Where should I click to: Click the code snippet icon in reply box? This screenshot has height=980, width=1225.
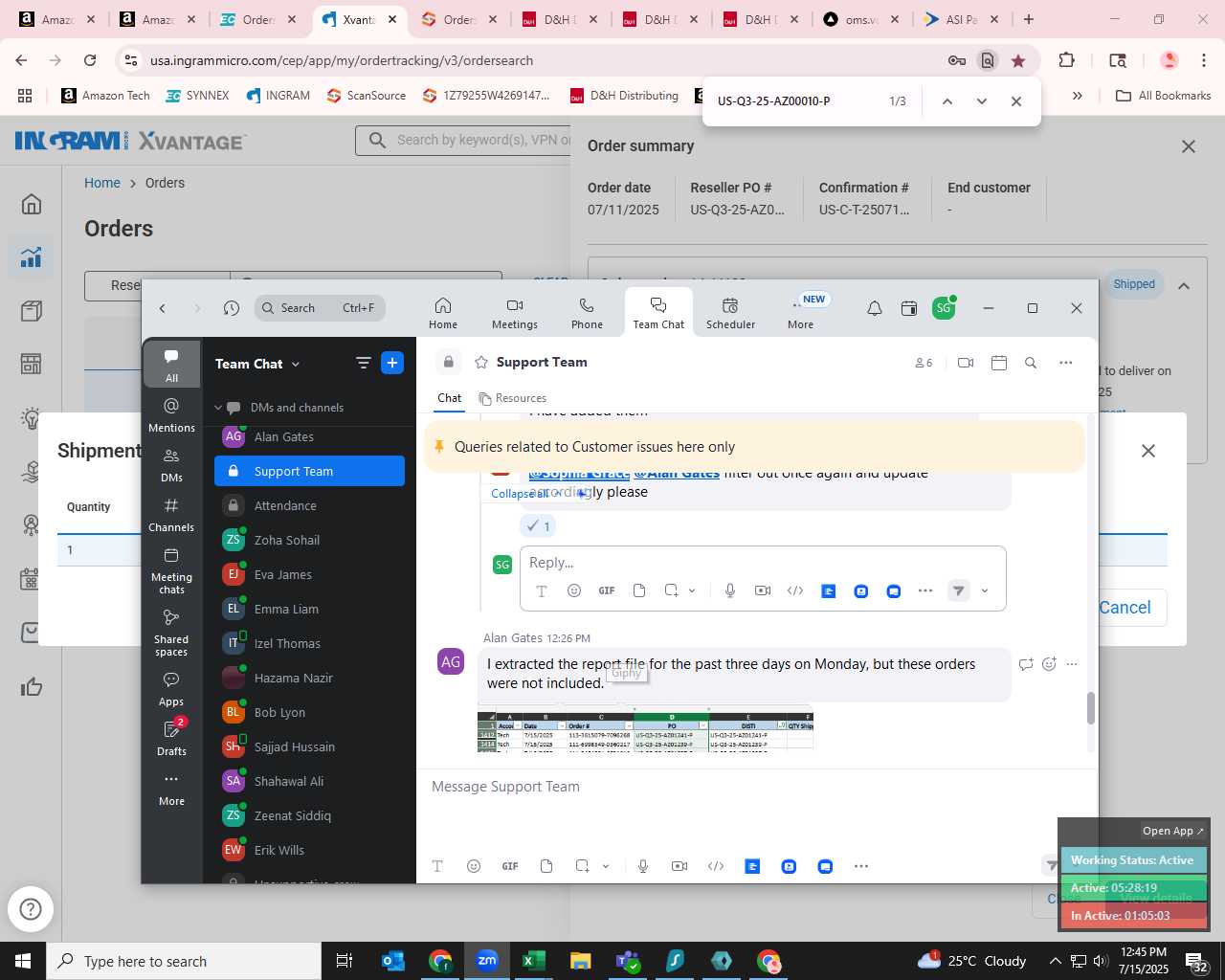(795, 590)
